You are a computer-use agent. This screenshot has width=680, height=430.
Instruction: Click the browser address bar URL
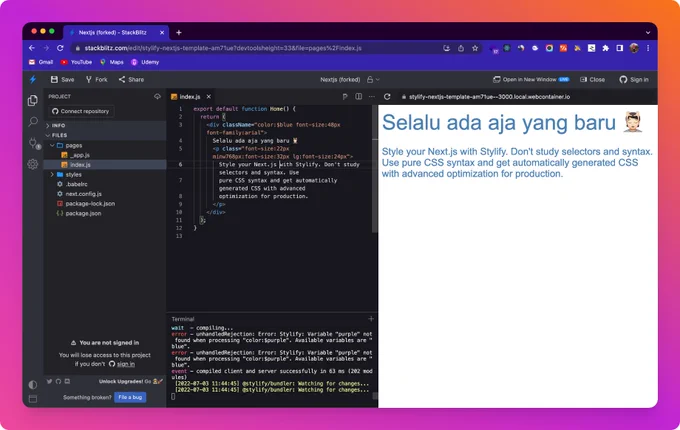pyautogui.click(x=223, y=48)
